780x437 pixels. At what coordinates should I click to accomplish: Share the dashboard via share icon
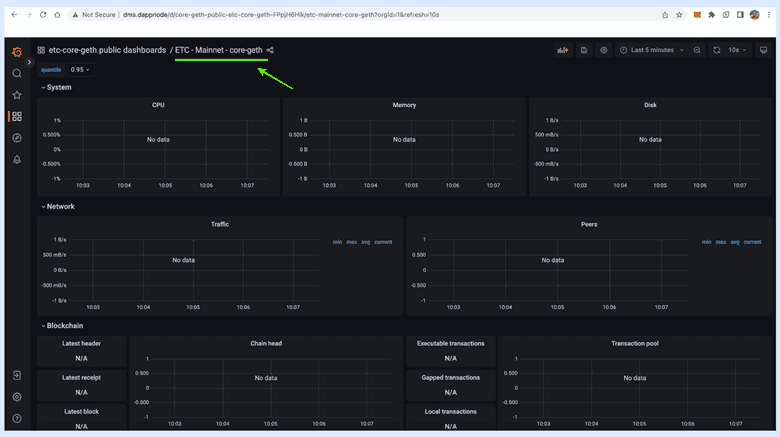(x=271, y=50)
